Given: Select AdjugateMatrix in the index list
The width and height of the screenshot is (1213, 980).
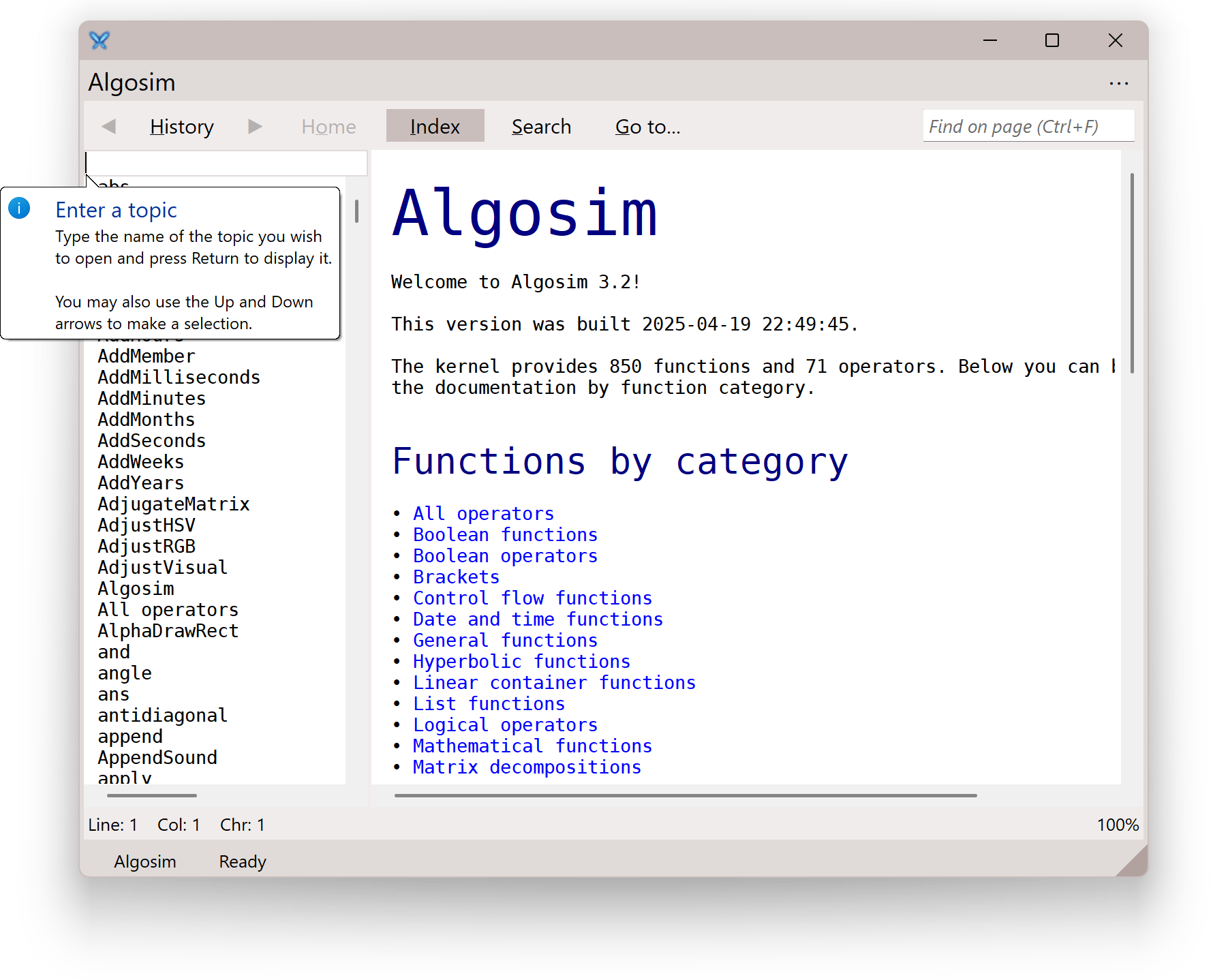Looking at the screenshot, I should [173, 504].
